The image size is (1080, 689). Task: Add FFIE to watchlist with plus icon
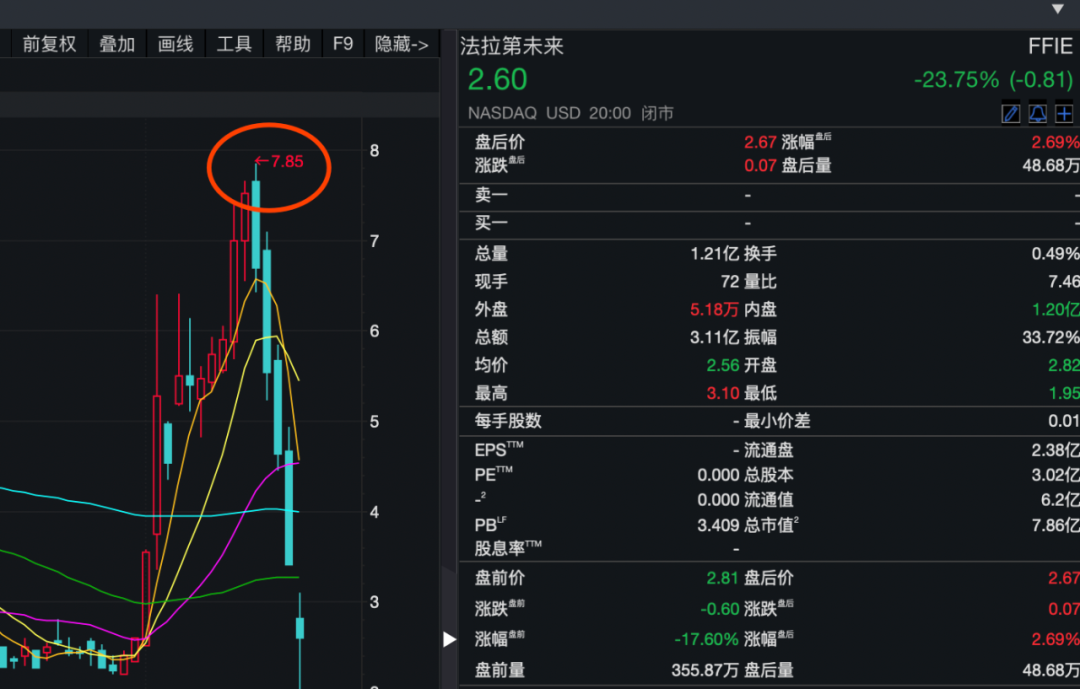[x=1063, y=113]
